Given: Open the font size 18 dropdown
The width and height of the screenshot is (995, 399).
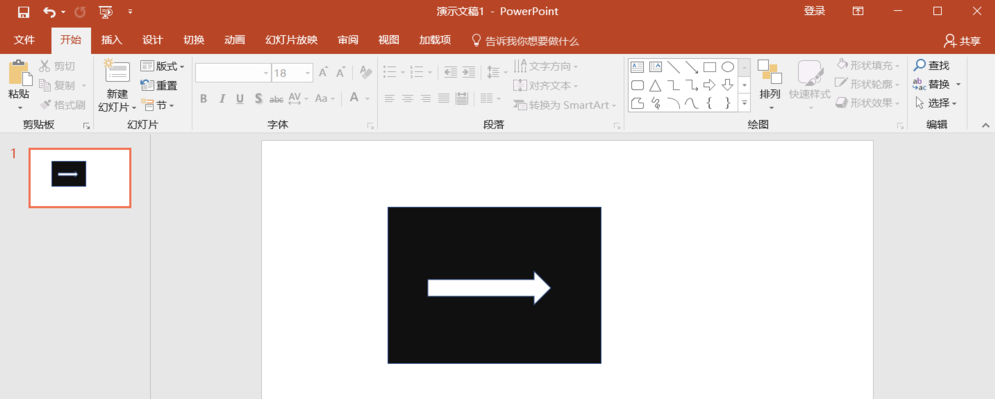Looking at the screenshot, I should [x=308, y=73].
